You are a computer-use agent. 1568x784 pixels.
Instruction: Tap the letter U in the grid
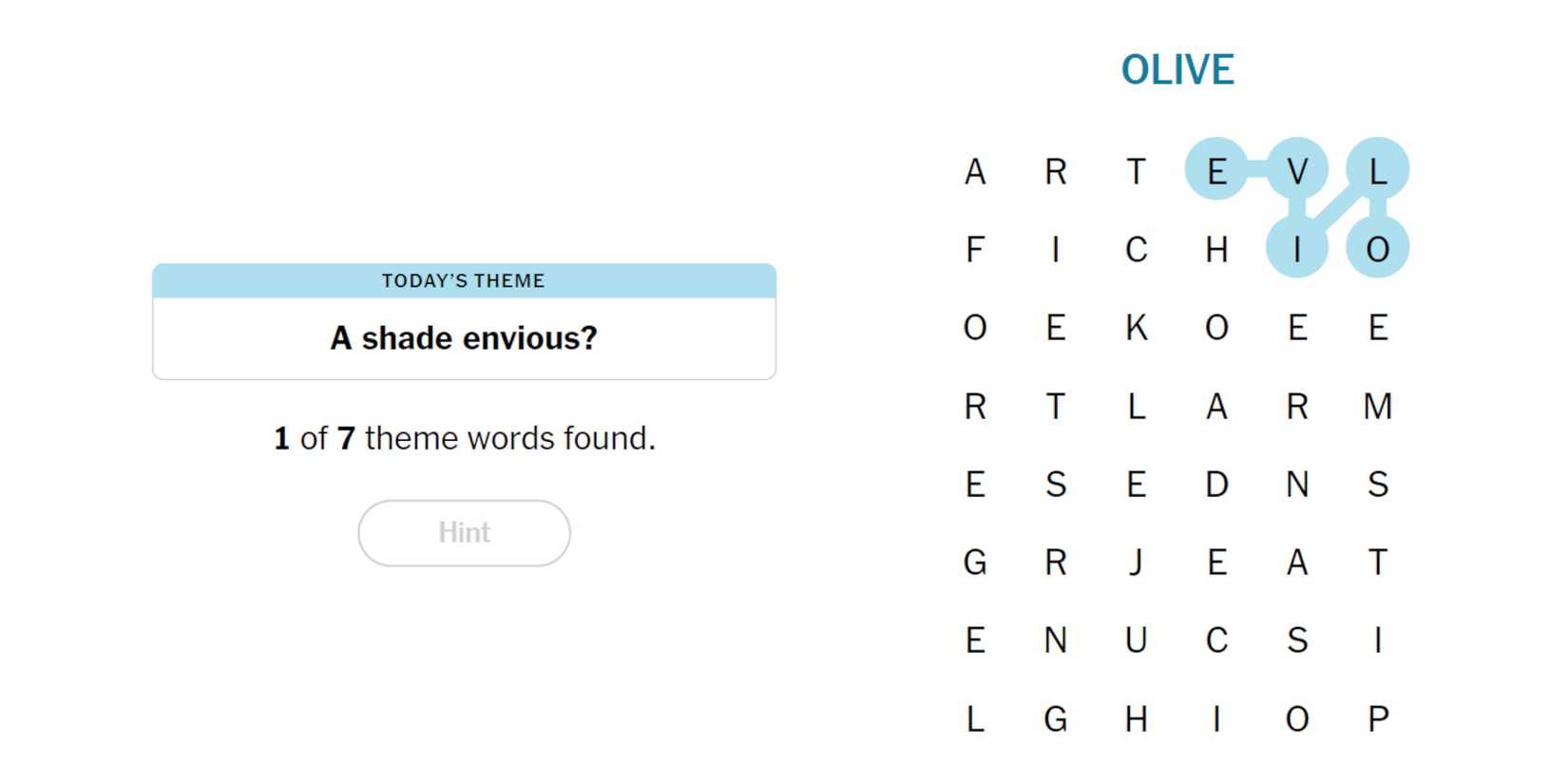point(1136,641)
